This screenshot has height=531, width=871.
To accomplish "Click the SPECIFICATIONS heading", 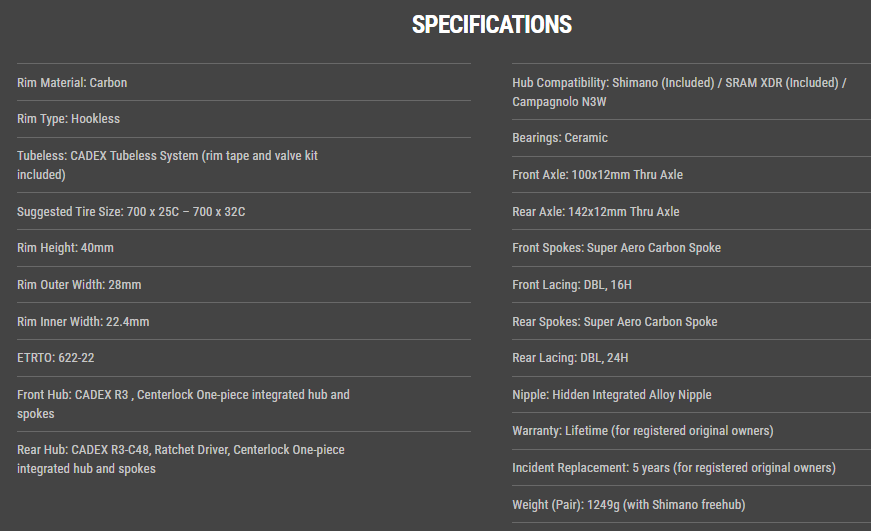I will coord(491,25).
